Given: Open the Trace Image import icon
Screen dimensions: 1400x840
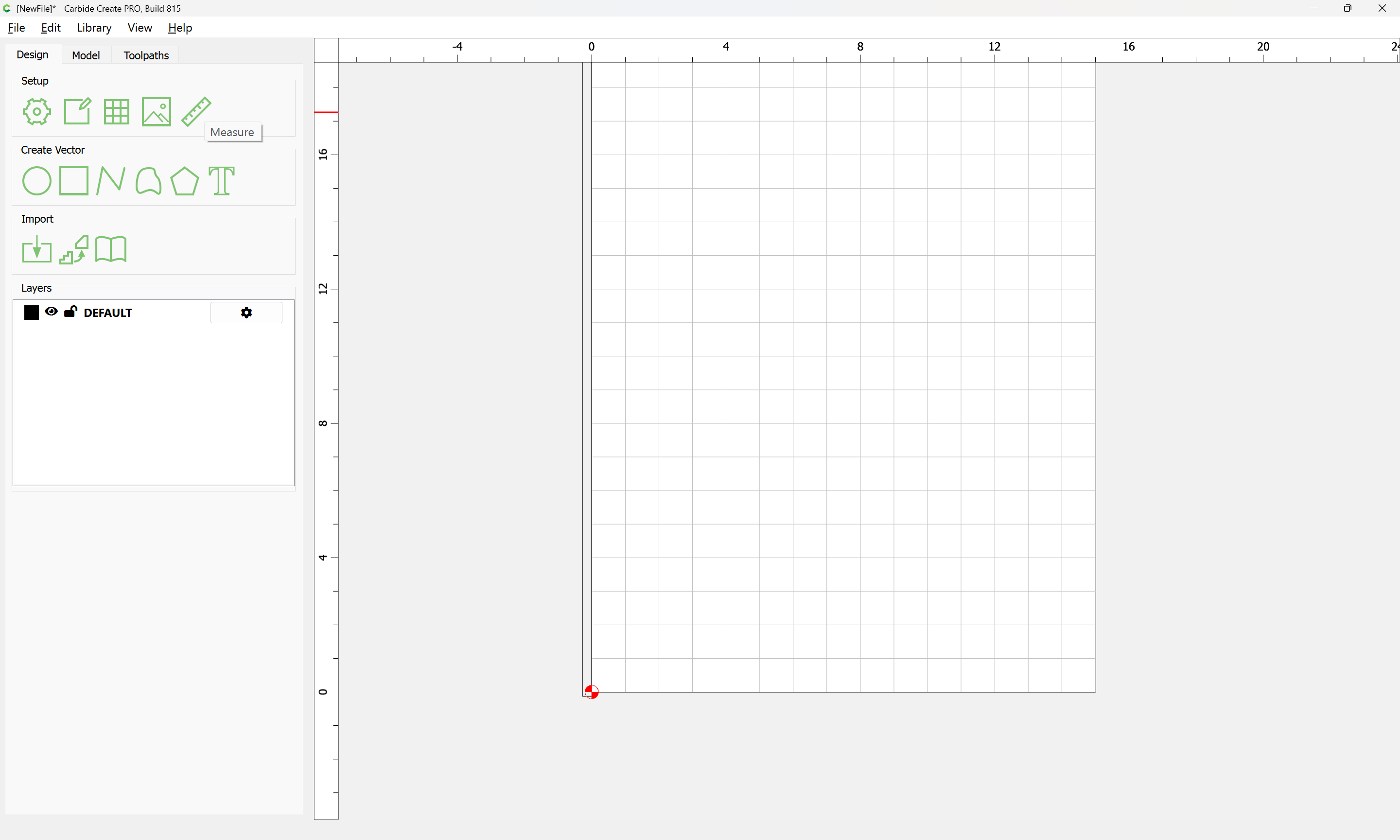Looking at the screenshot, I should tap(74, 250).
